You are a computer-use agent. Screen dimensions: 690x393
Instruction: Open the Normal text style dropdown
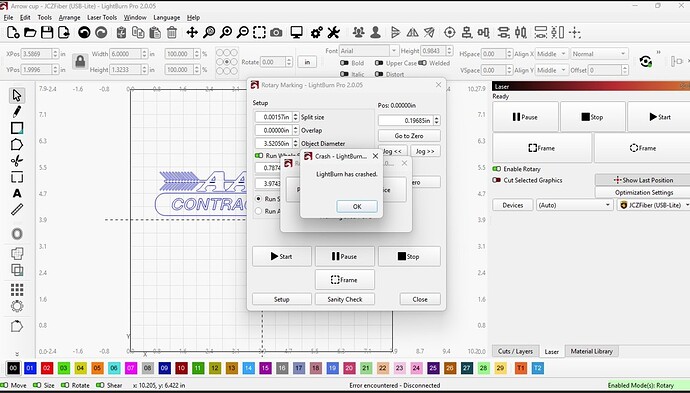pyautogui.click(x=599, y=54)
